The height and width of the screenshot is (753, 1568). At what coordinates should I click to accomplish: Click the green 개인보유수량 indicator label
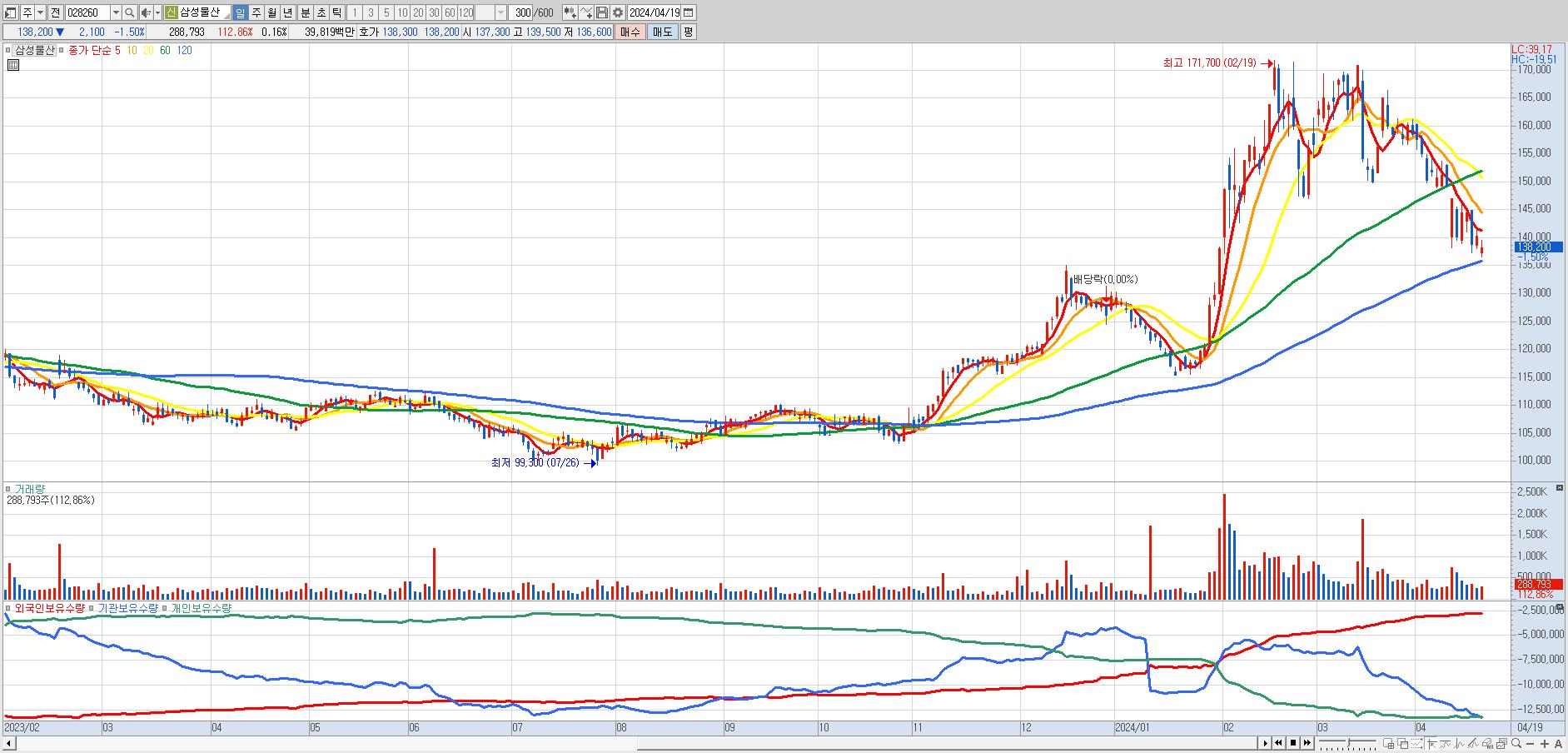pyautogui.click(x=201, y=608)
